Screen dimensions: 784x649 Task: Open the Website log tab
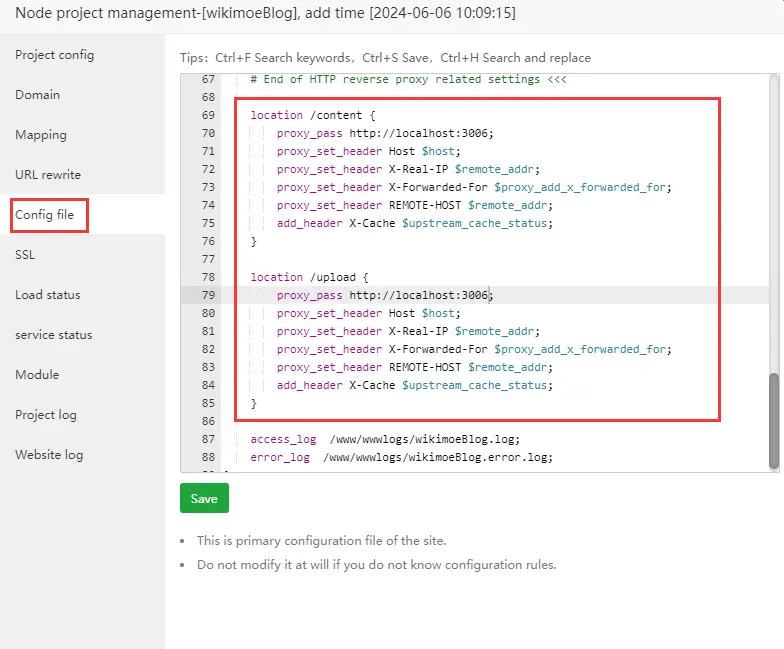pos(48,455)
